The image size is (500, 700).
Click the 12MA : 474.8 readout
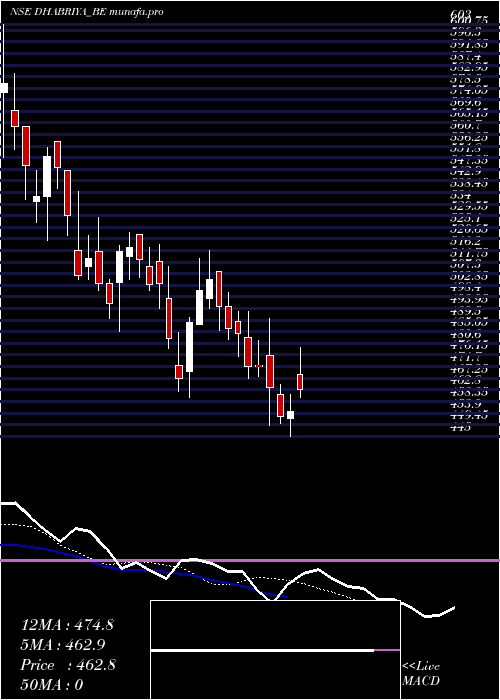67,625
